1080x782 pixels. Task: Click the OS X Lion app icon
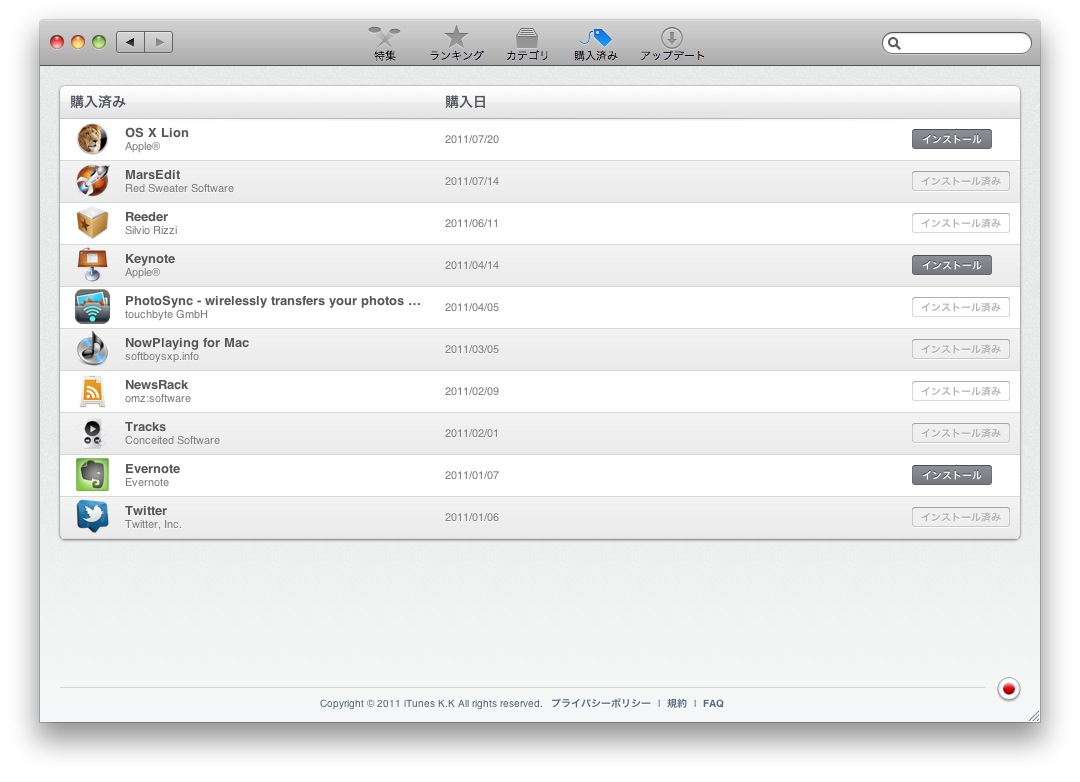coord(92,139)
